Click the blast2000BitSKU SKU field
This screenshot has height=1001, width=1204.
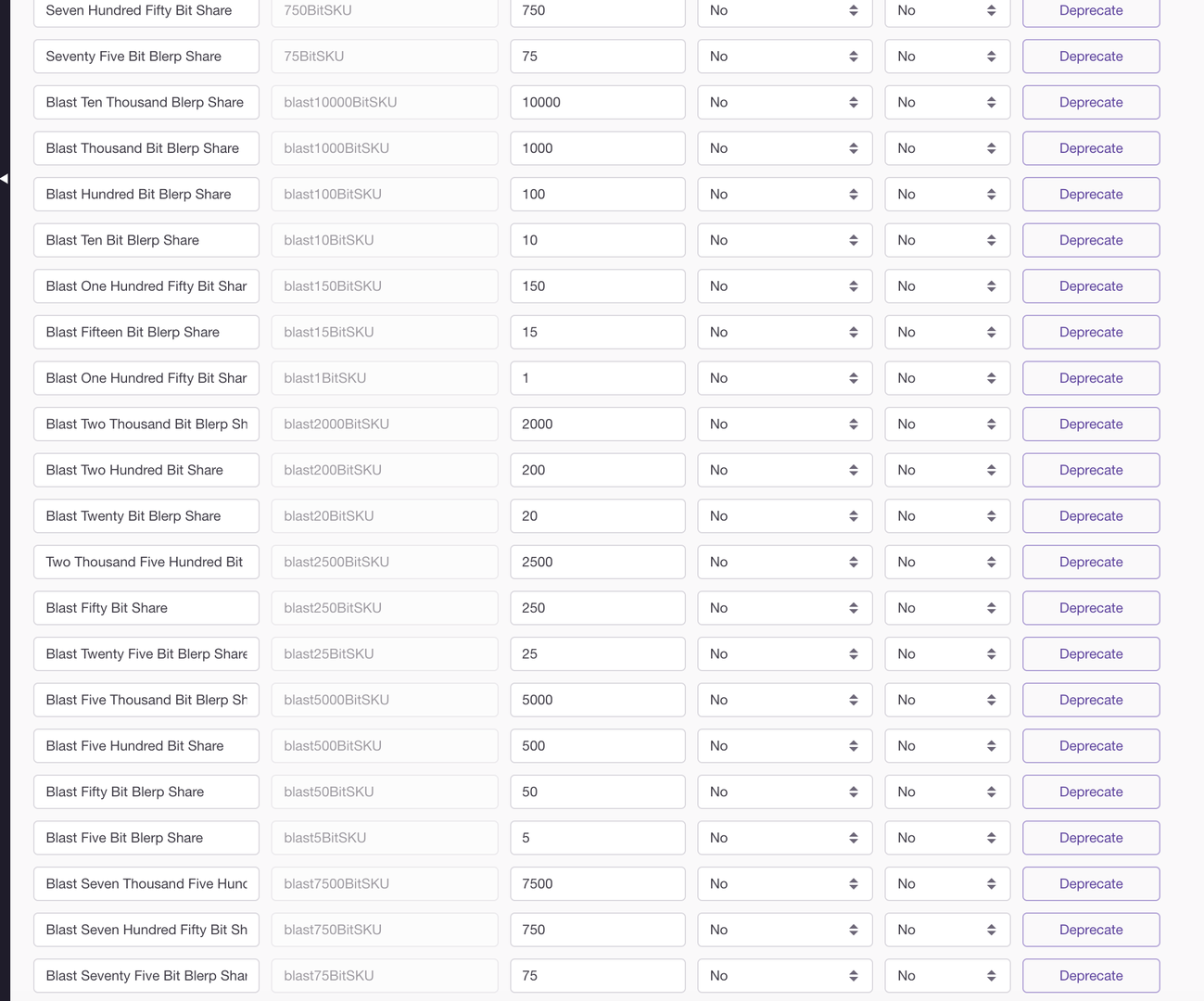point(384,424)
